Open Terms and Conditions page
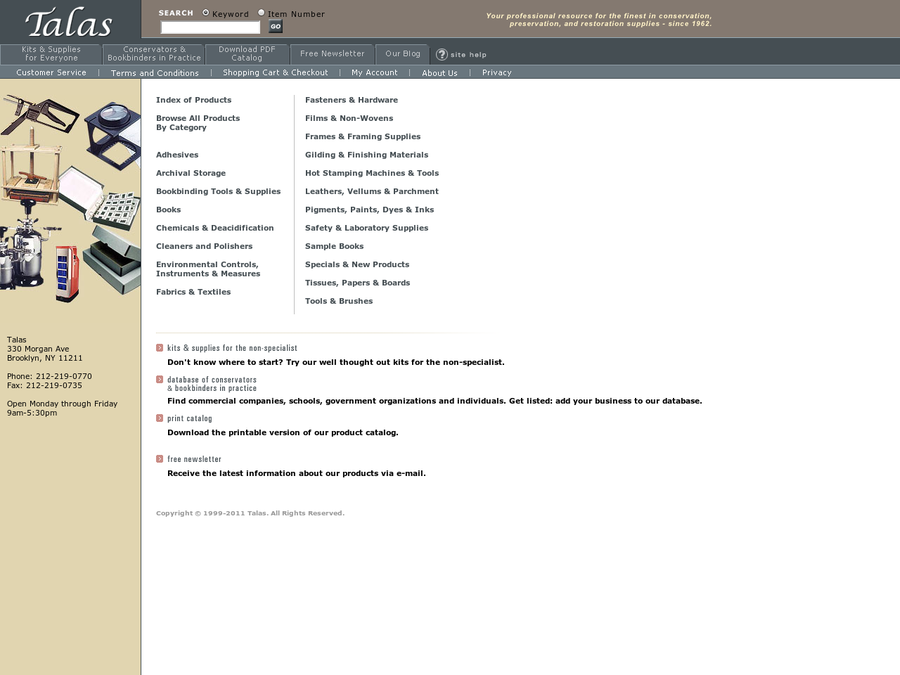The height and width of the screenshot is (675, 900). [x=154, y=73]
